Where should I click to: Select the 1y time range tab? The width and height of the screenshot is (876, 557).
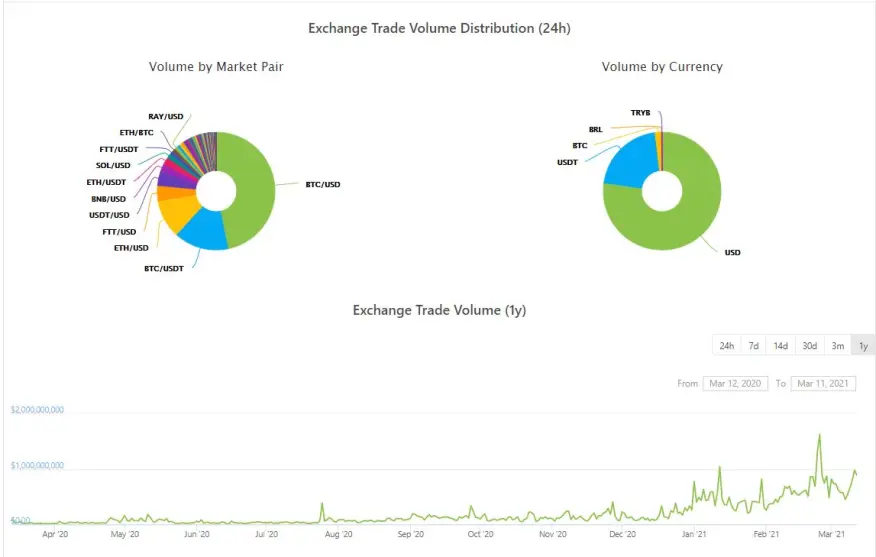[x=863, y=346]
